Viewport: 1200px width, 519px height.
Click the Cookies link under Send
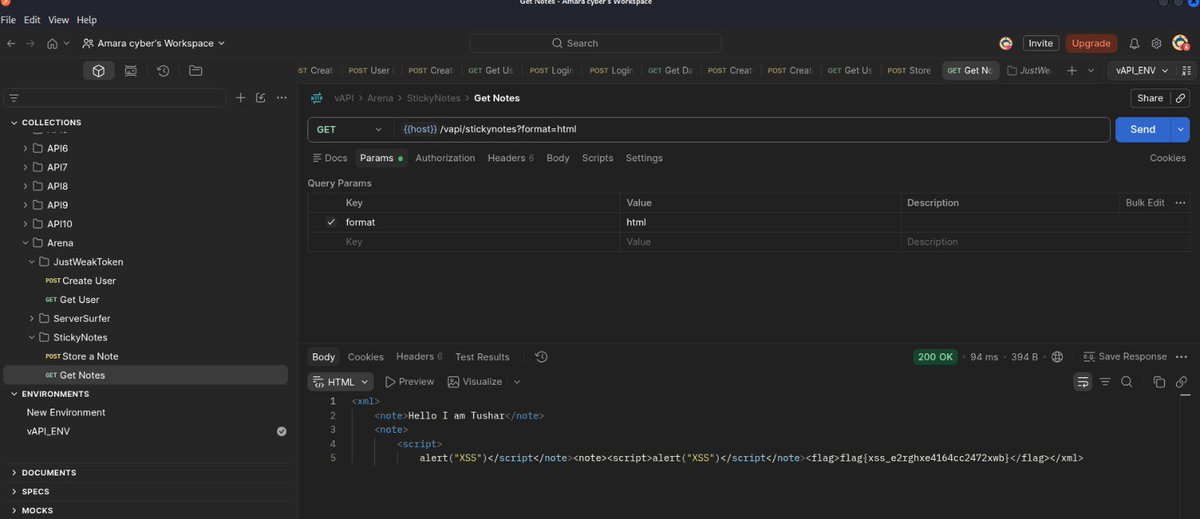(x=1167, y=158)
